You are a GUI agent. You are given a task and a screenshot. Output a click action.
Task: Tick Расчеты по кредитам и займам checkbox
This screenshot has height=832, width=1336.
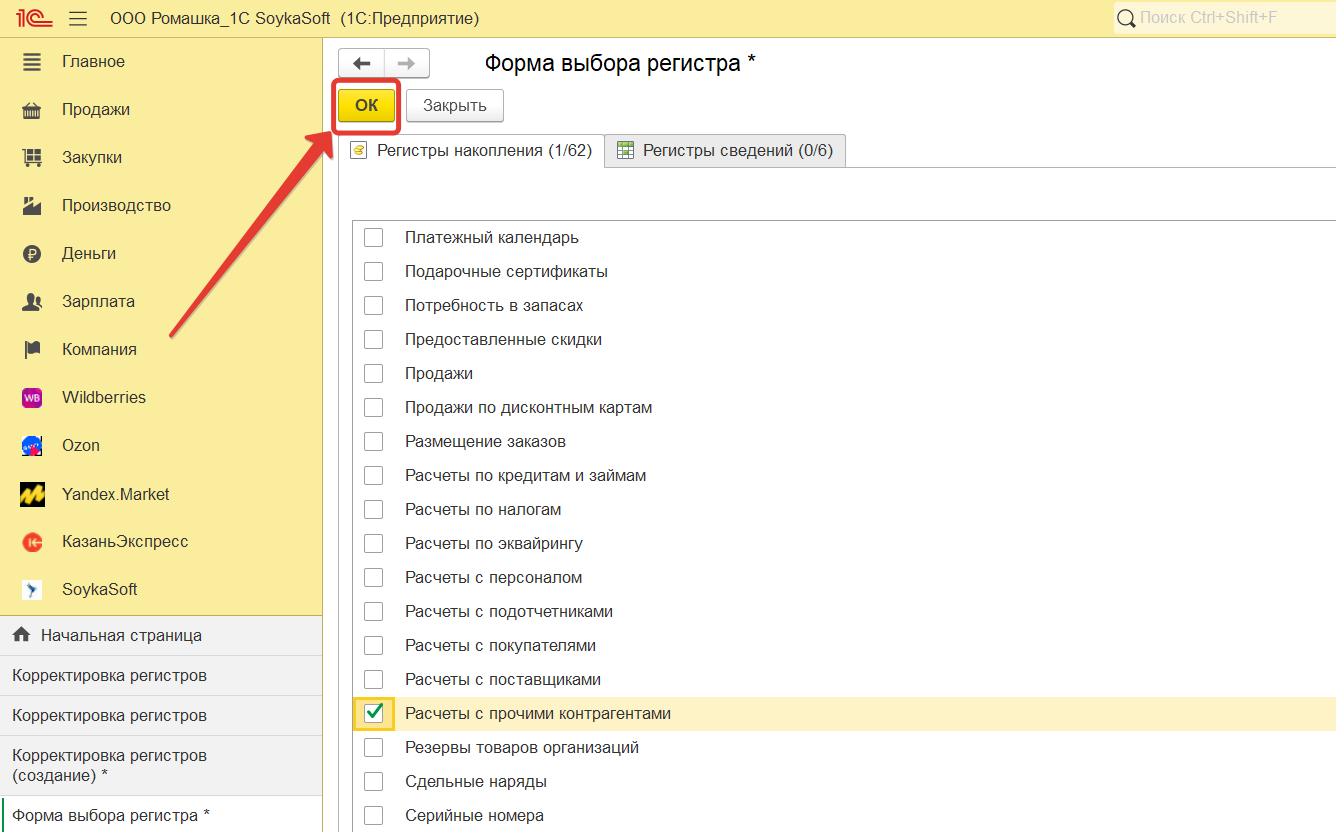pyautogui.click(x=373, y=476)
